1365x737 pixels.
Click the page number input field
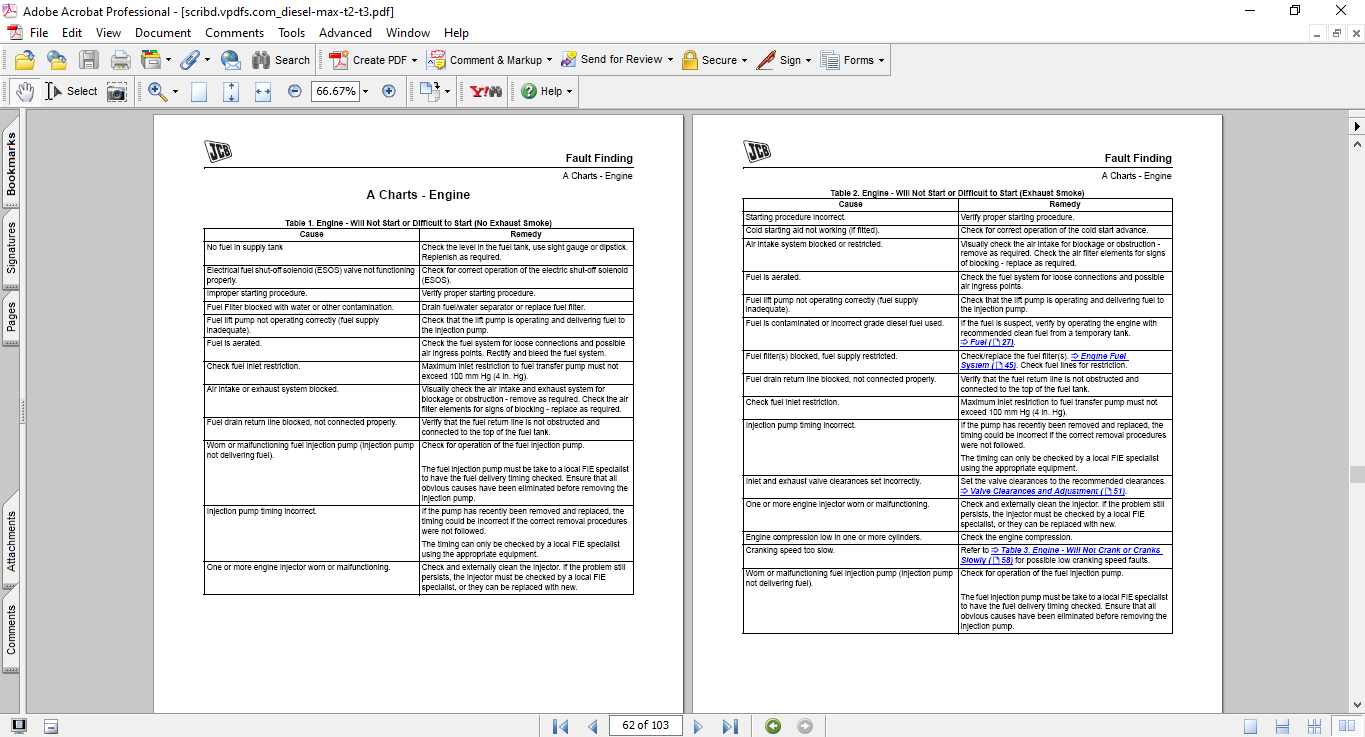[x=645, y=725]
